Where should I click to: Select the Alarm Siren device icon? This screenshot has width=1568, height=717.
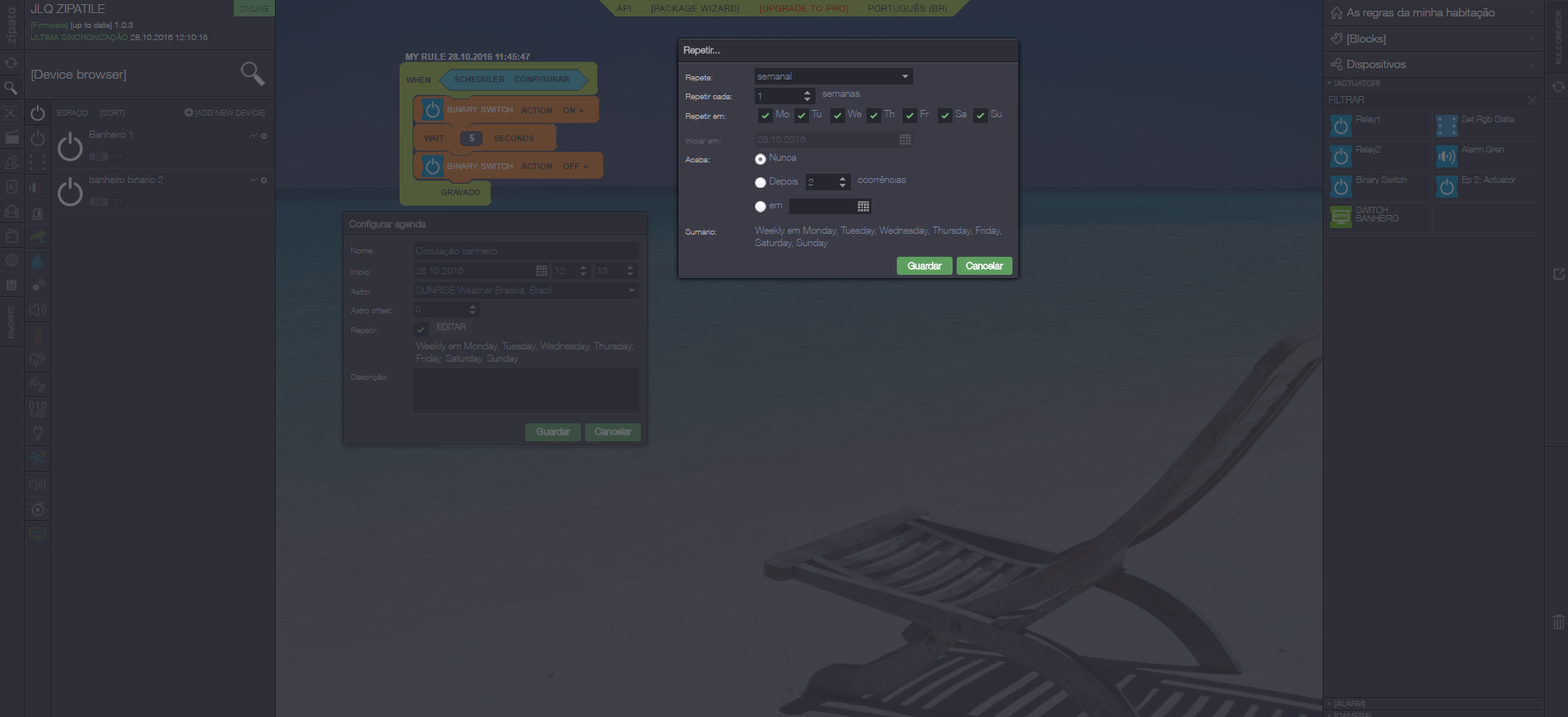click(1447, 156)
